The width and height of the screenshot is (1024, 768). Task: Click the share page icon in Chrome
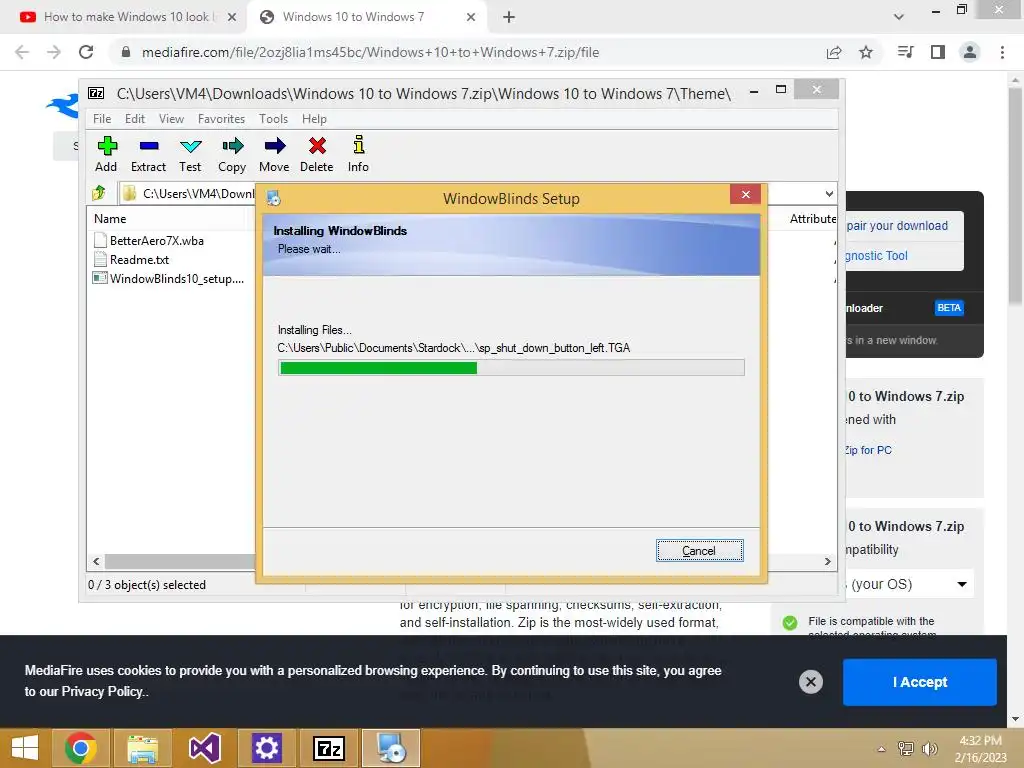click(834, 52)
